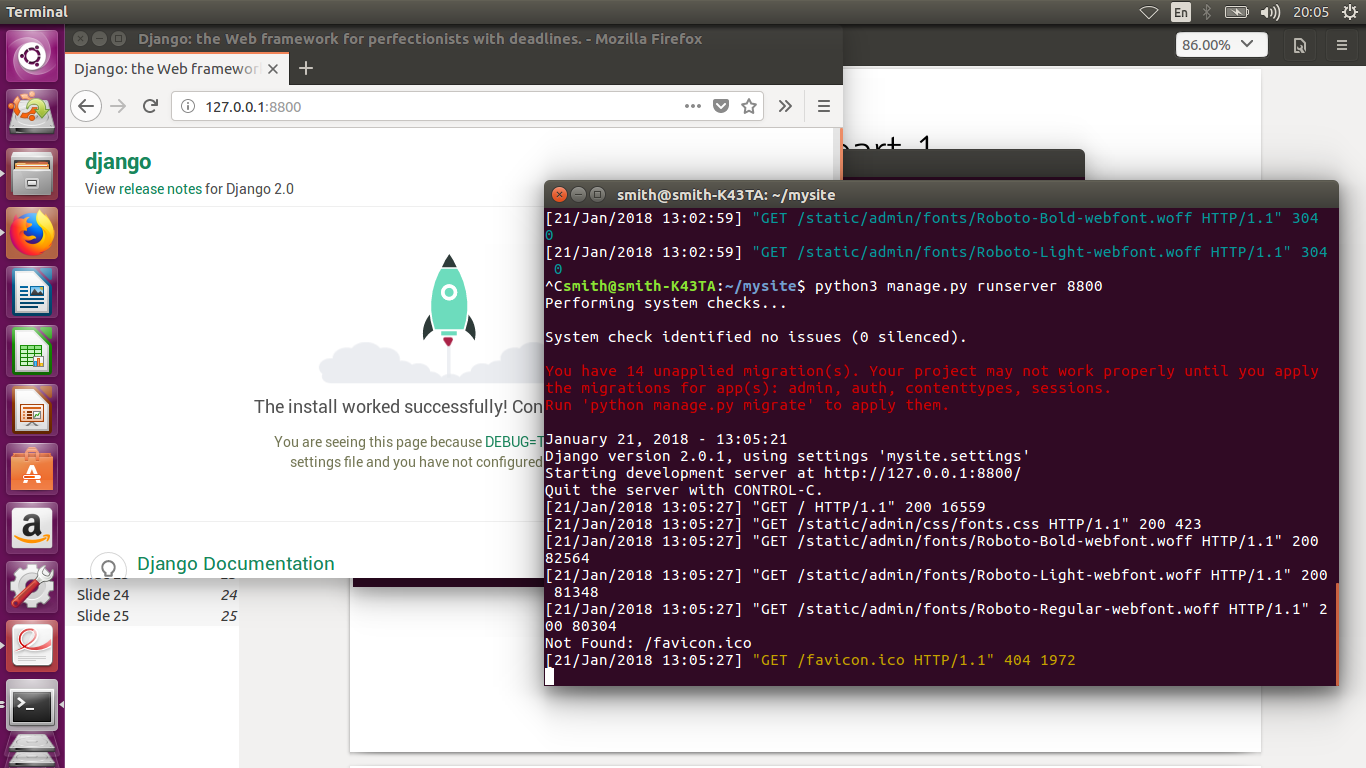The width and height of the screenshot is (1366, 768).
Task: Launch LibreOffice Impress from launcher
Action: [x=33, y=411]
